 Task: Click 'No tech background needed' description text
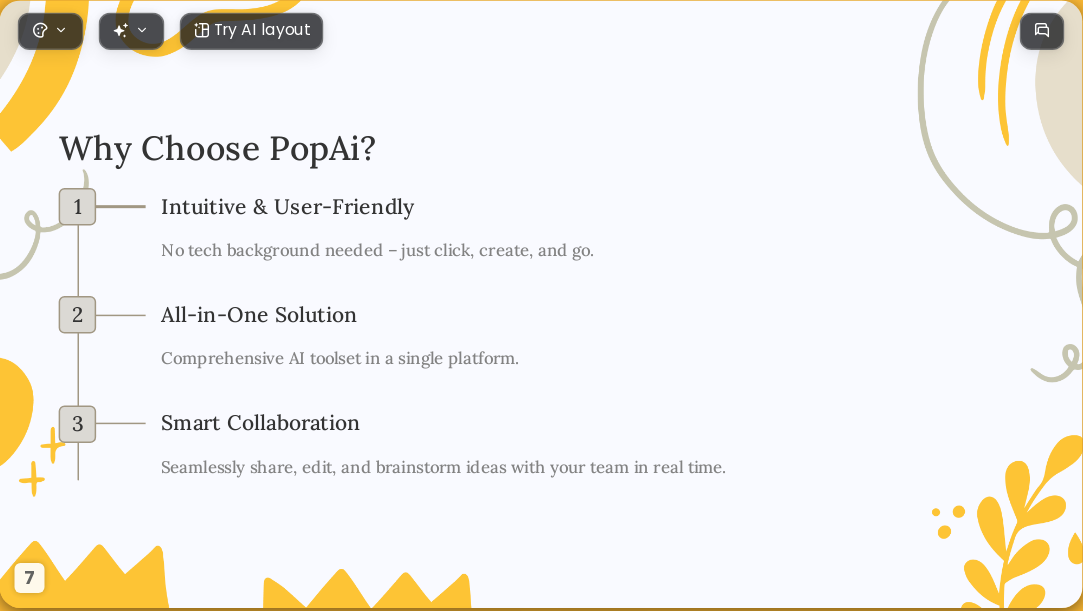click(377, 251)
